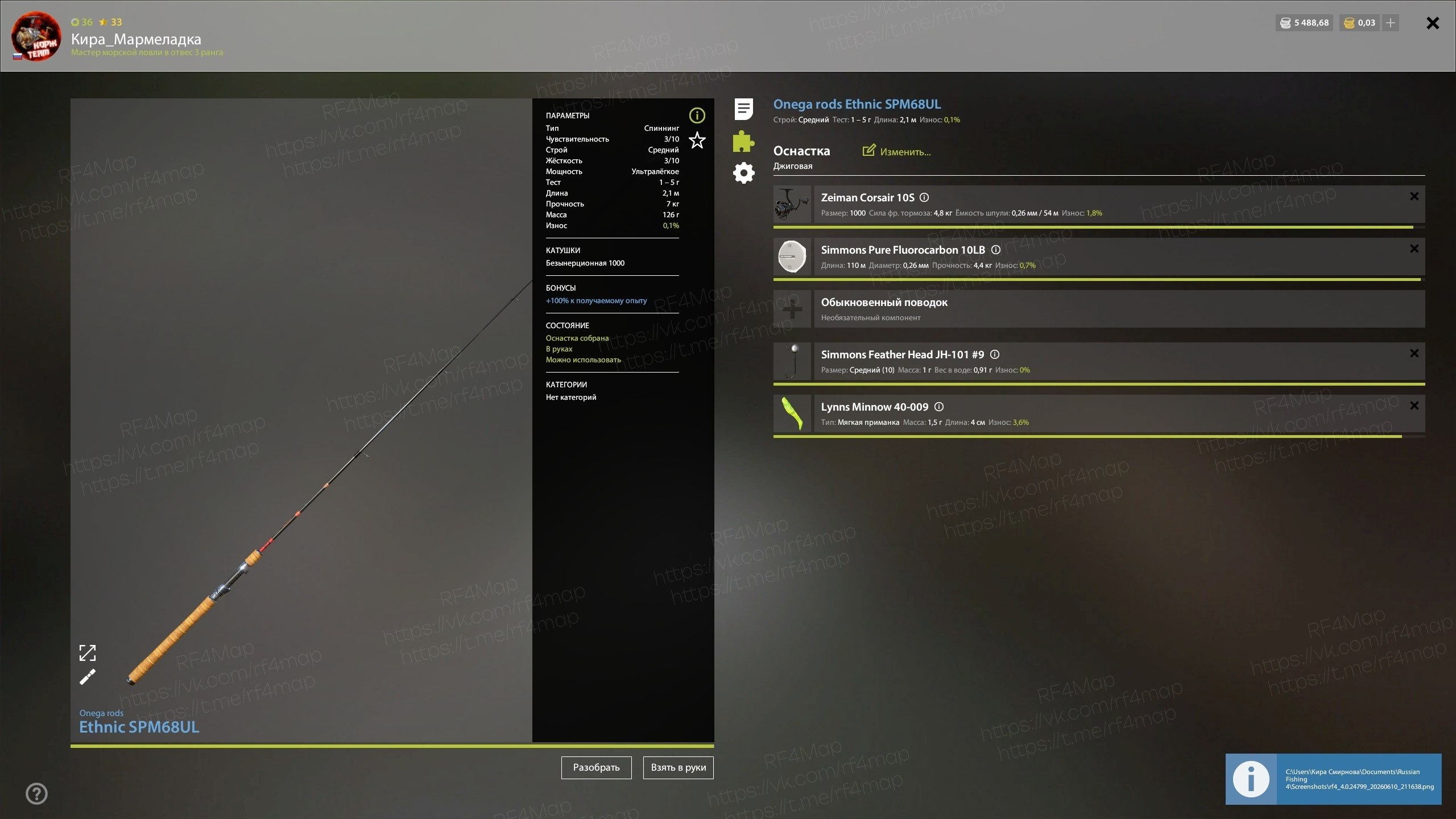The height and width of the screenshot is (819, 1456).
Task: Remove Simmons Pure Fluorocarbon line from the rig
Action: [1414, 249]
